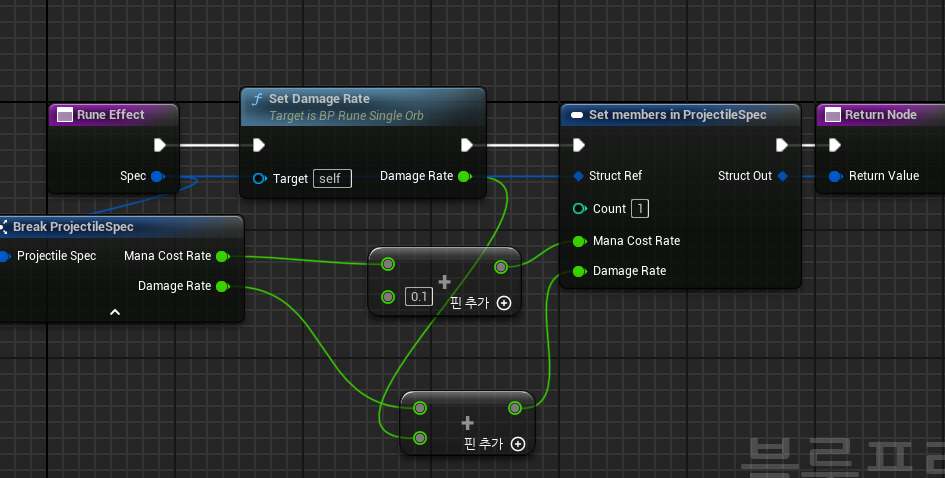
Task: Click Set Damage Rate execution input pin
Action: tap(259, 145)
